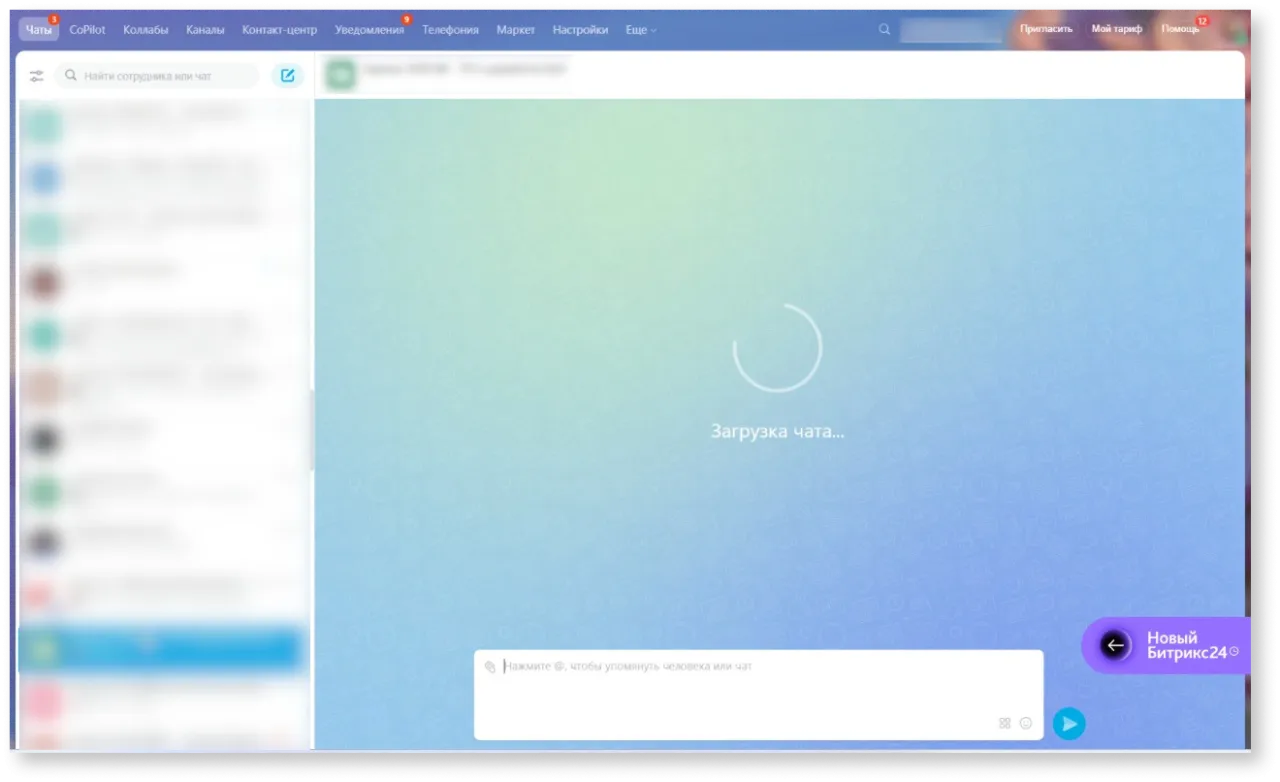Screen dimensions: 1280x782
Task: Click the magnifier search icon in top bar
Action: point(884,30)
